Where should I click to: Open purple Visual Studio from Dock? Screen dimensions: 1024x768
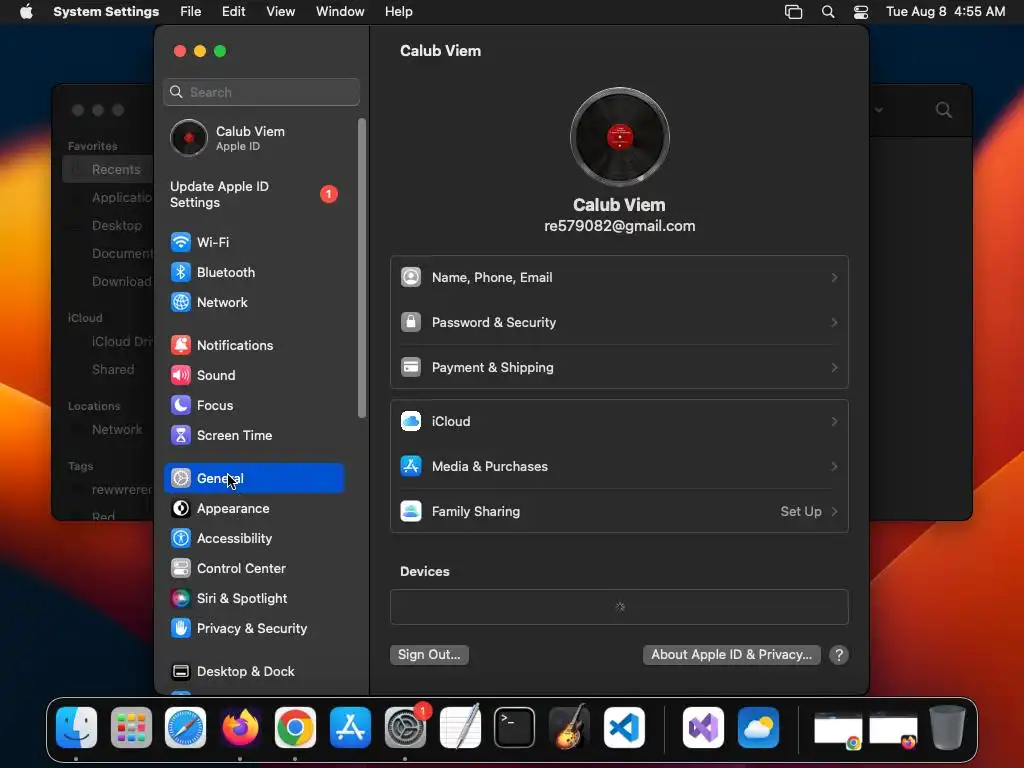click(703, 727)
